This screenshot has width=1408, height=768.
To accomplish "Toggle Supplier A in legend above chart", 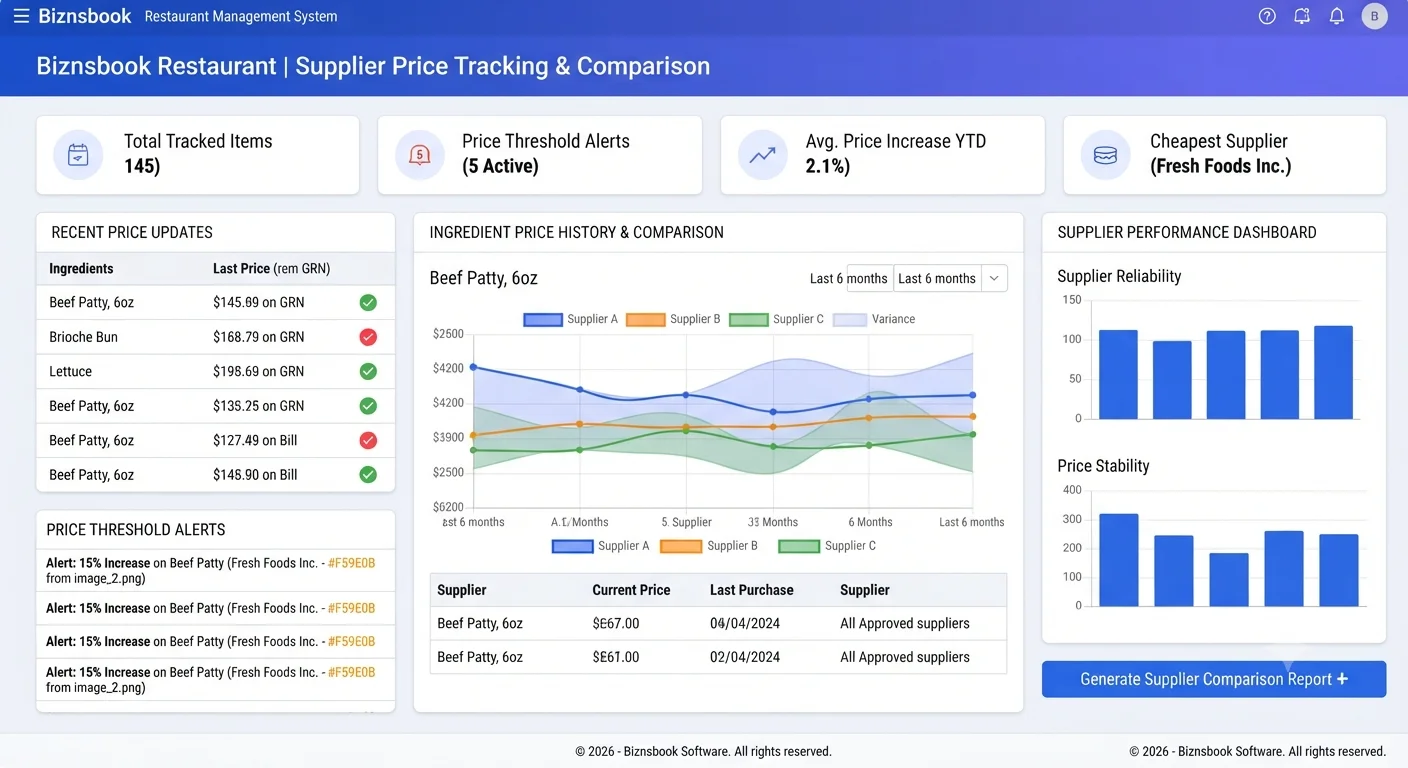I will 571,319.
